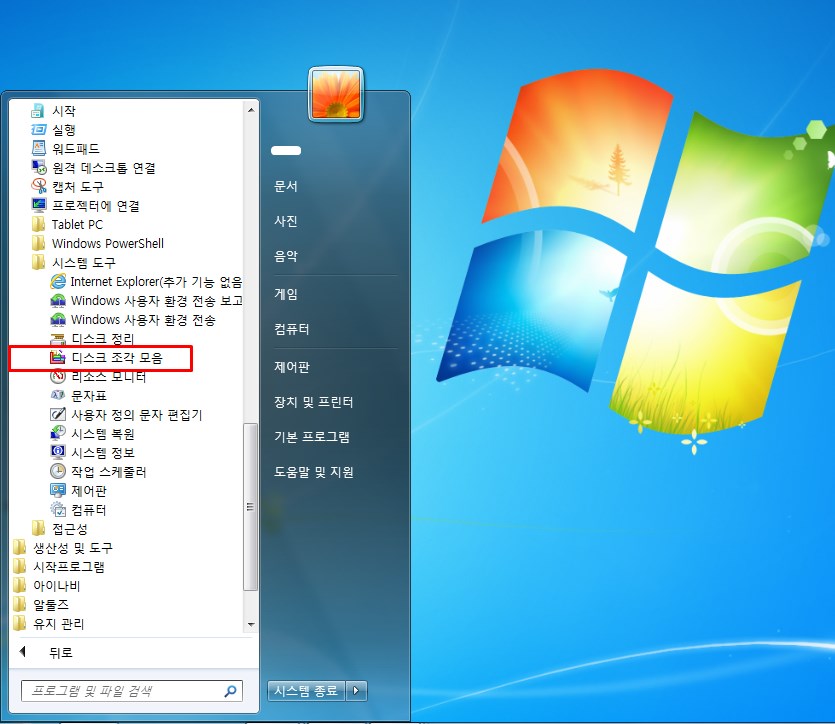Screen dimensions: 835x724
Task: Expand the 알툴즈 folder
Action: click(x=41, y=605)
